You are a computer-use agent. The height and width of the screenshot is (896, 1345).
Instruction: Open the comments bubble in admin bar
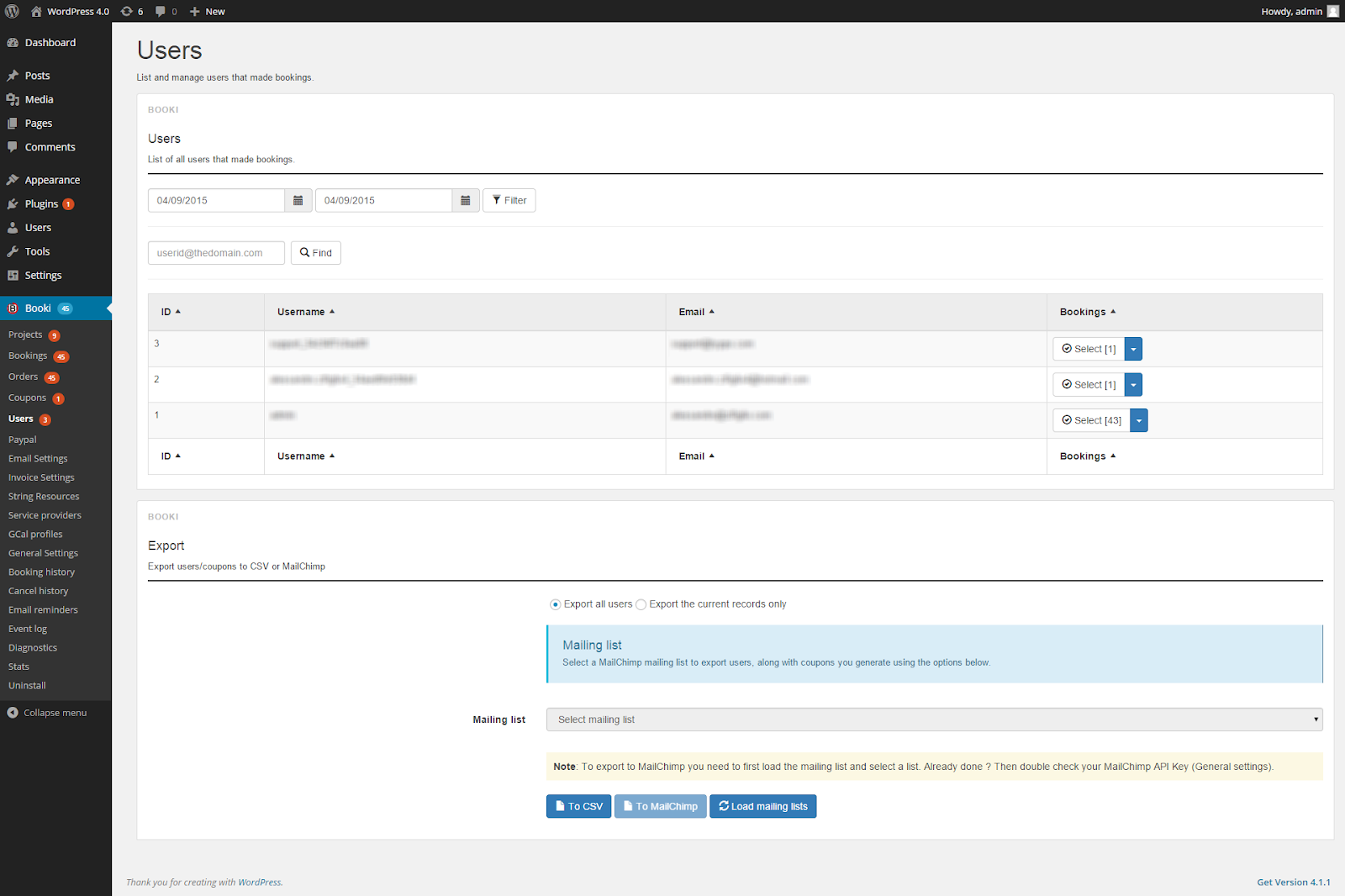[161, 11]
